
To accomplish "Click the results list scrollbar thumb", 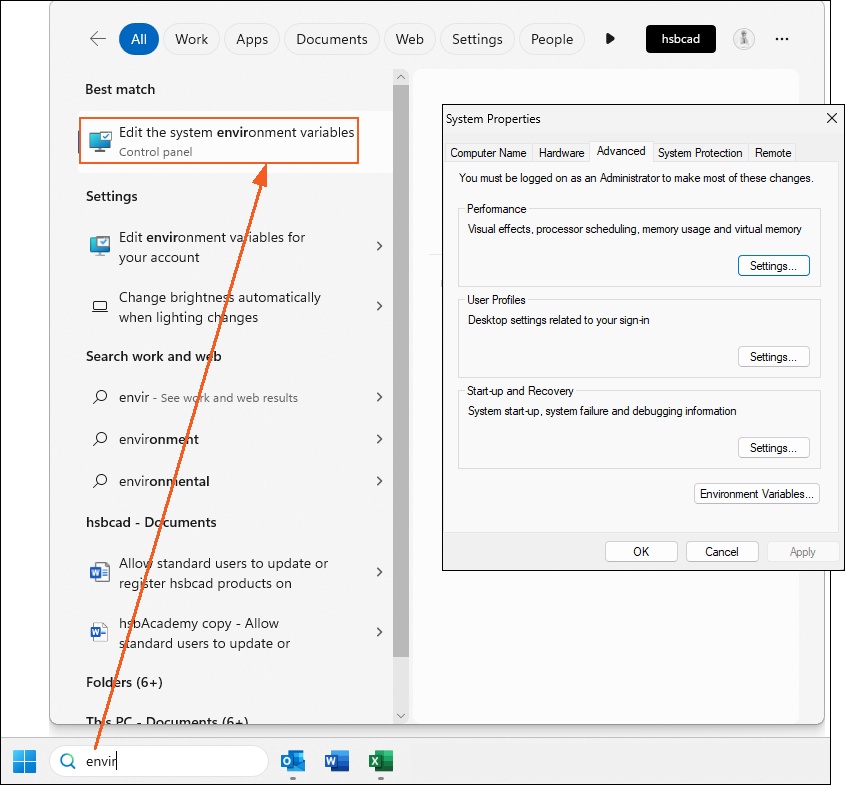I will point(400,371).
